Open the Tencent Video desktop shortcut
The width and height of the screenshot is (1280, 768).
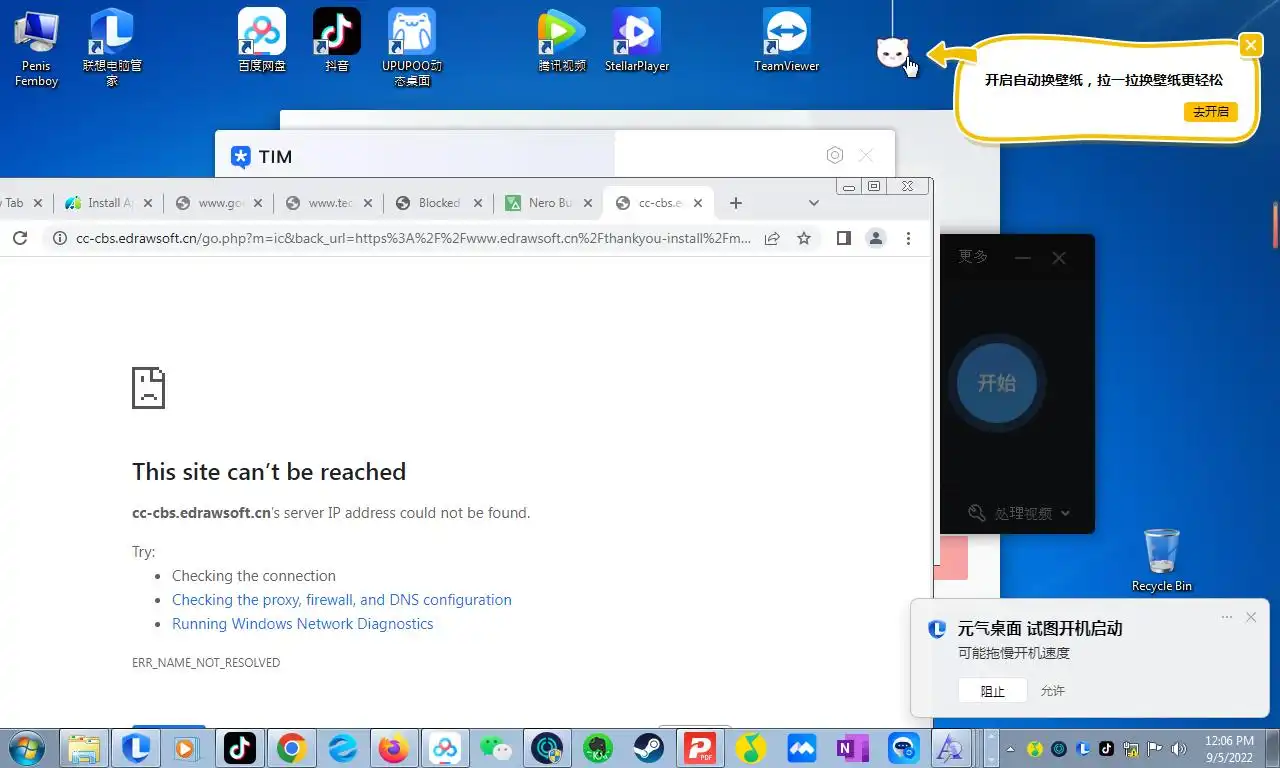point(562,40)
